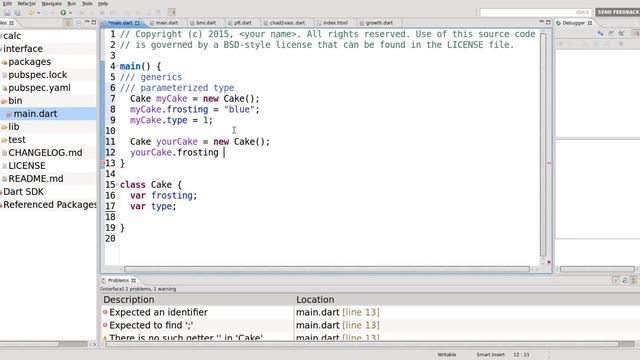Click the error marker on line 13

click(102, 163)
